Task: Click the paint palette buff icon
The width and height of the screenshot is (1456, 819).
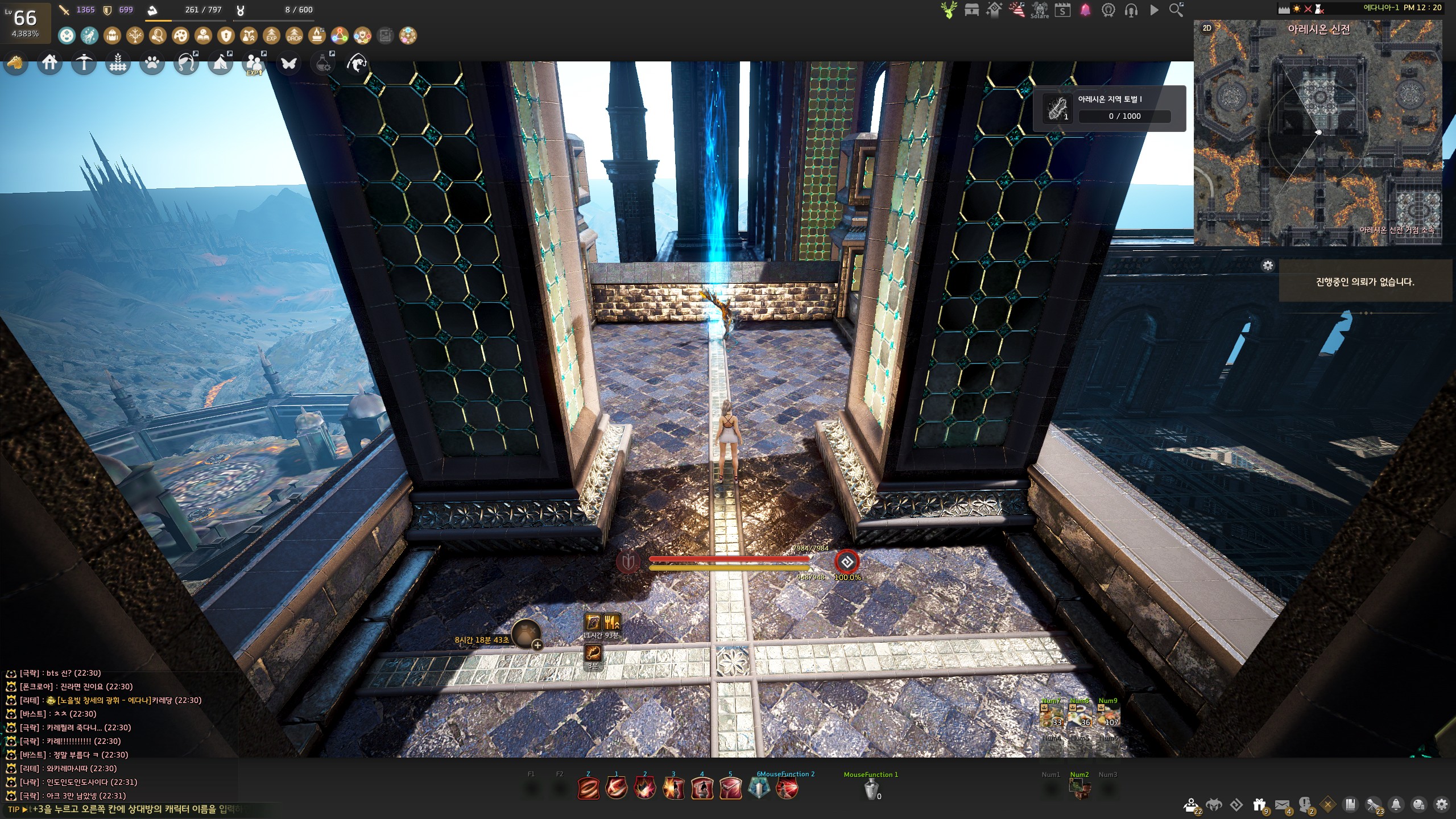Action: tap(180, 36)
